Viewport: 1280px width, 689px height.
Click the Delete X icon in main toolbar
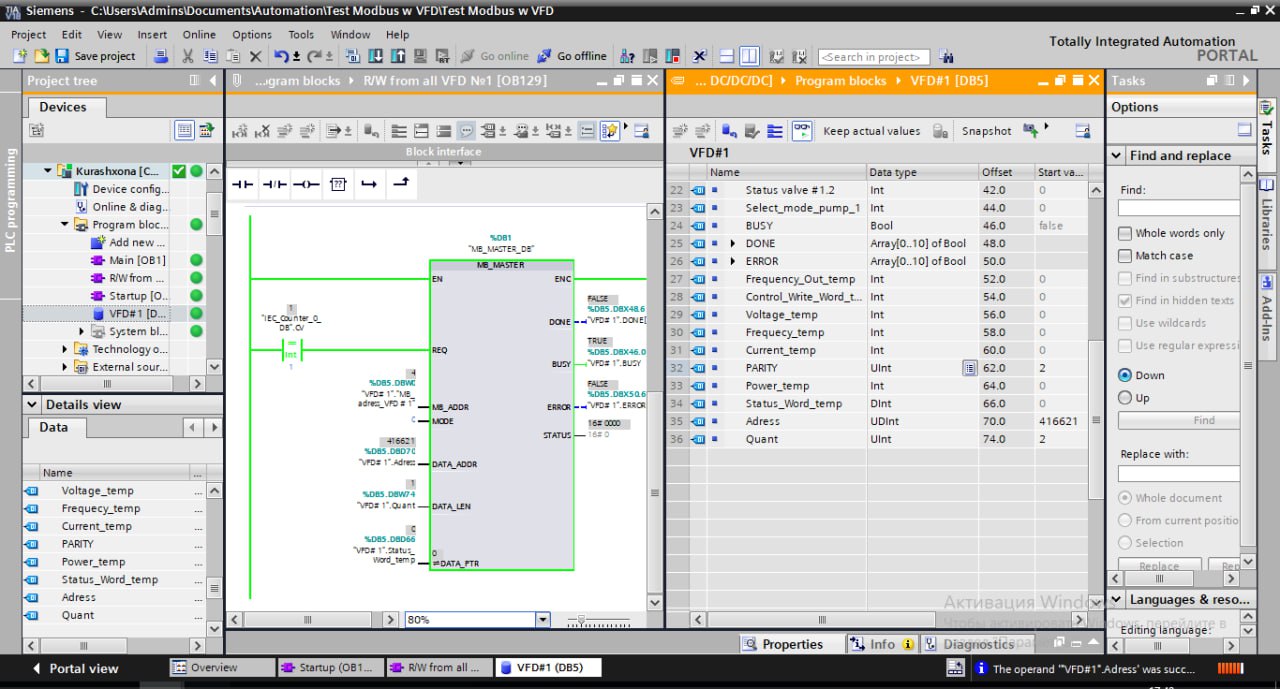pos(256,56)
